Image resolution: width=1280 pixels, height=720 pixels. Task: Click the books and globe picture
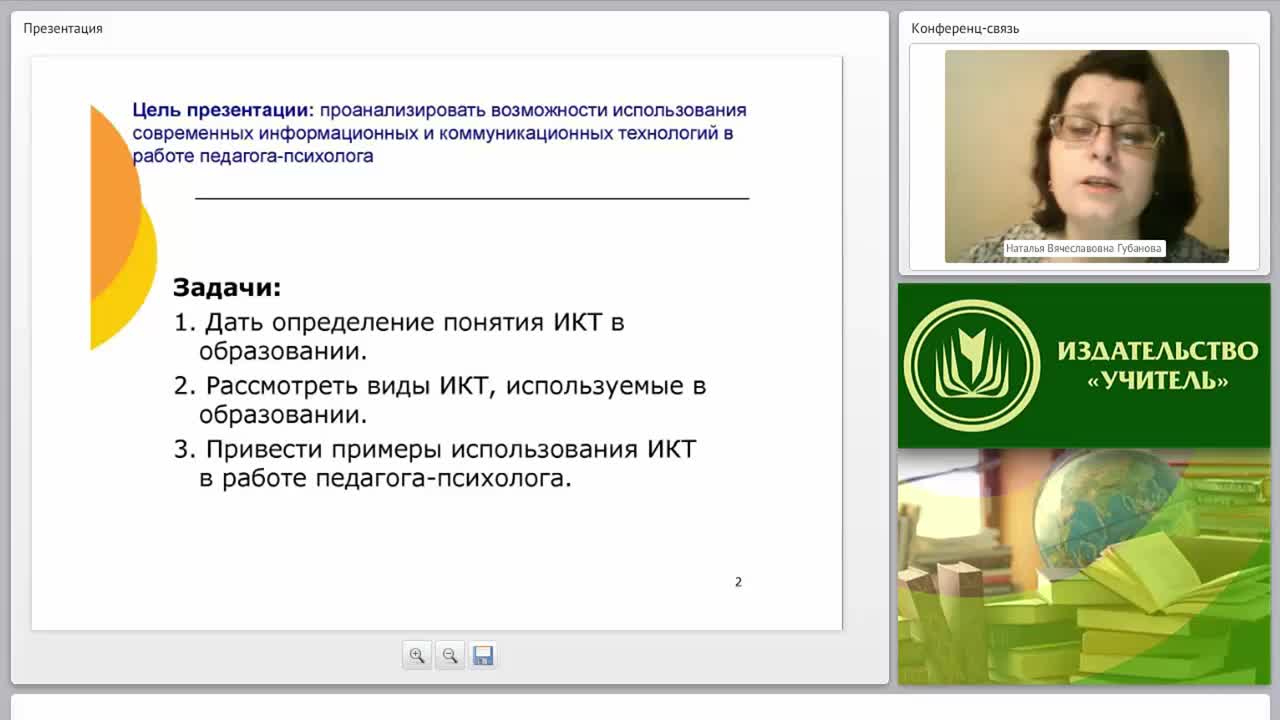point(1084,567)
